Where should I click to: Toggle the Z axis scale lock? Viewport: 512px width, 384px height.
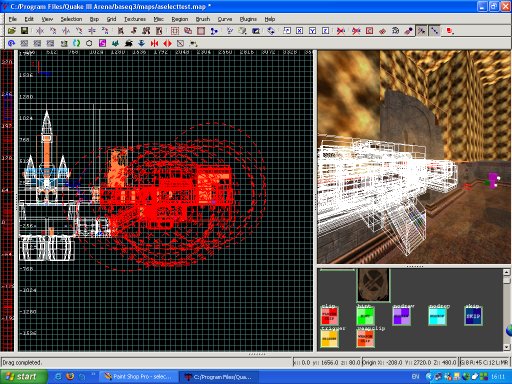[325, 31]
